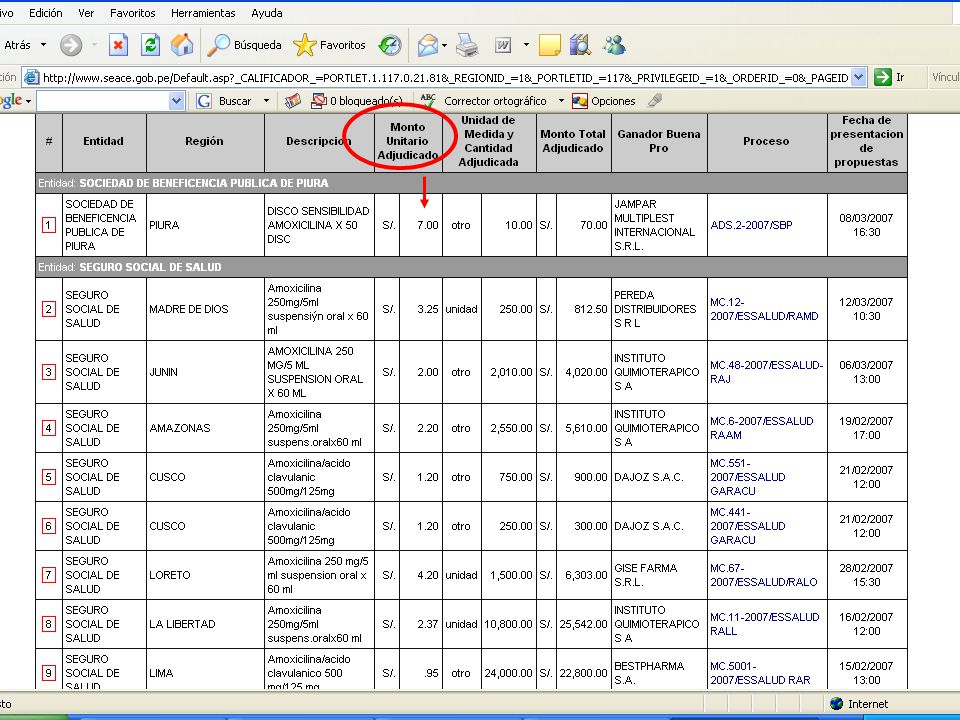
Task: Open process link MC.441-2007/ESSALUD GARACU
Action: point(748,526)
